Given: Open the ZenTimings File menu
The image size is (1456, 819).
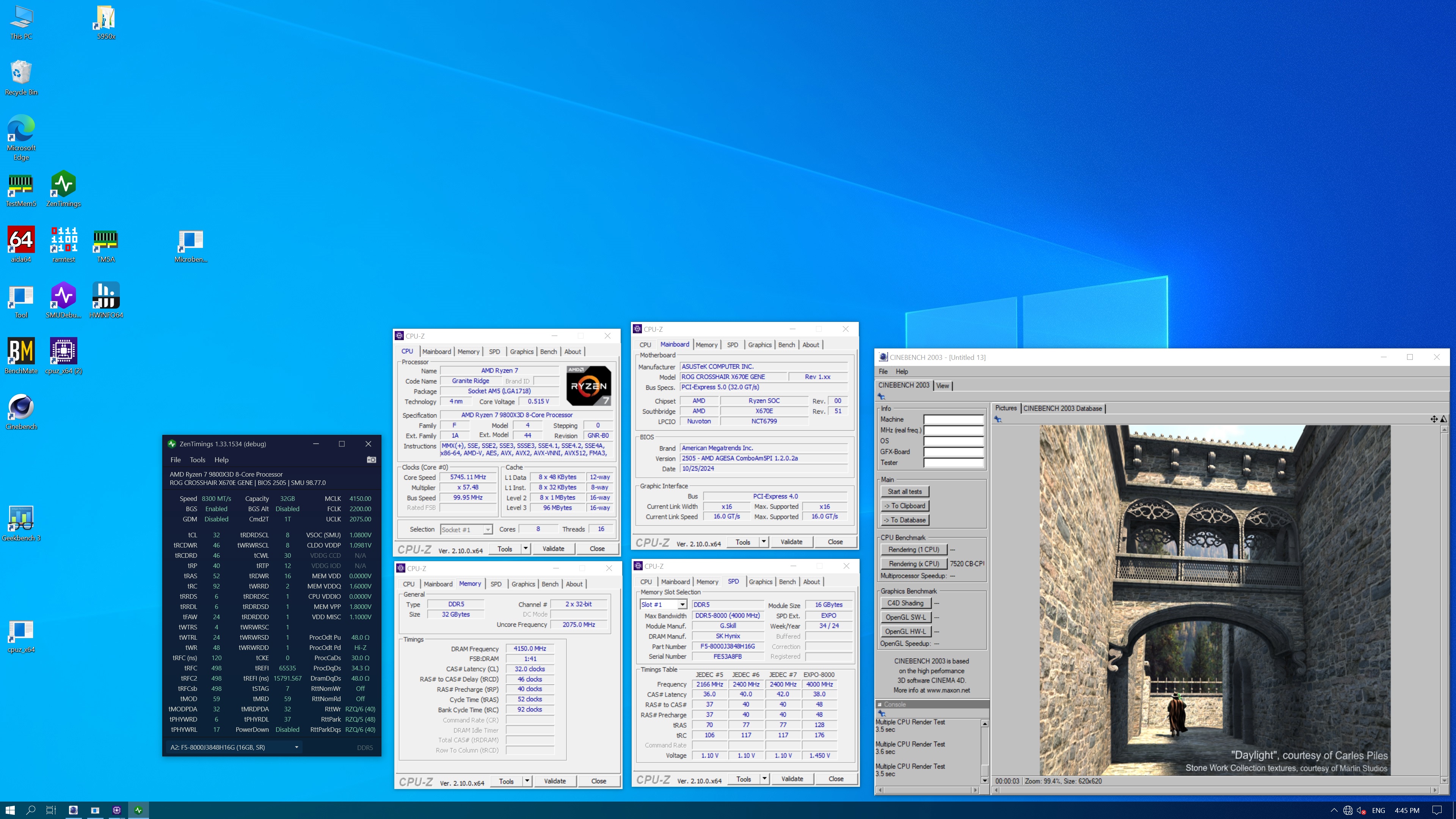Looking at the screenshot, I should [176, 460].
